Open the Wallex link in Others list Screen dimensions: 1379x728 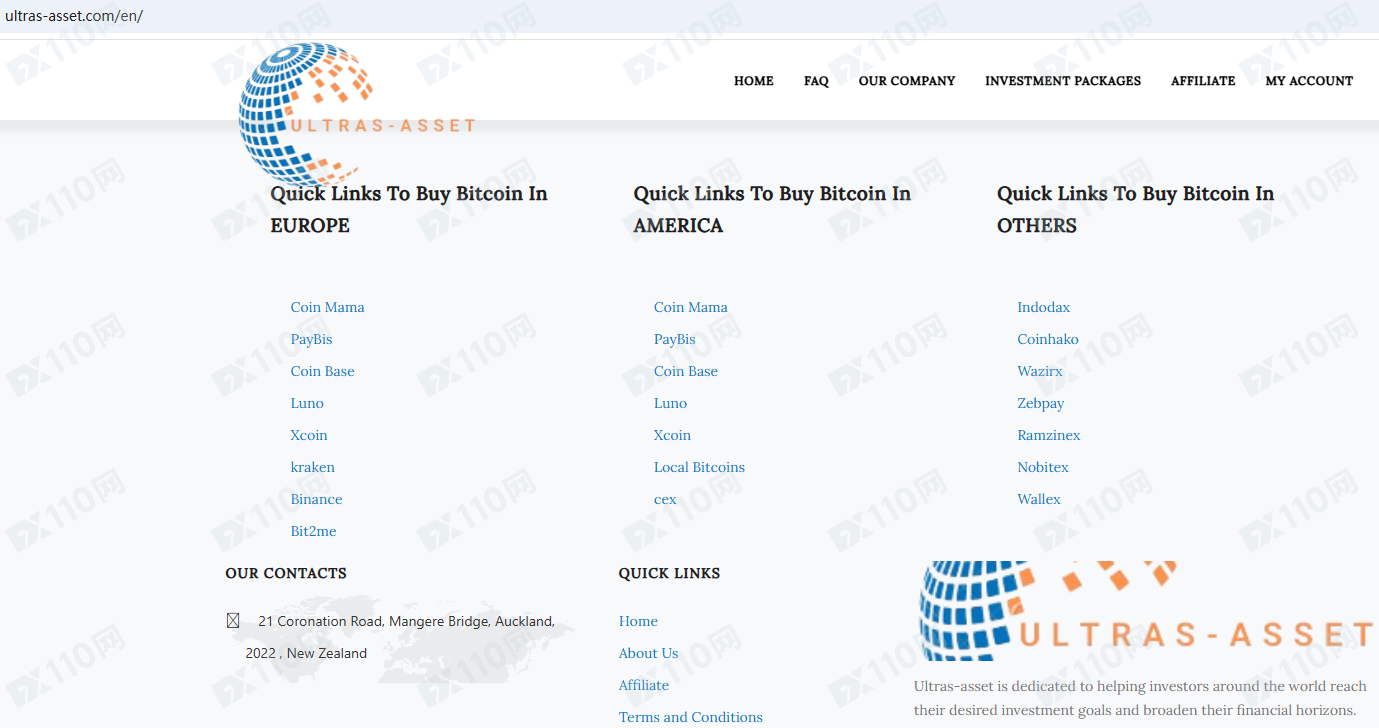click(x=1038, y=499)
